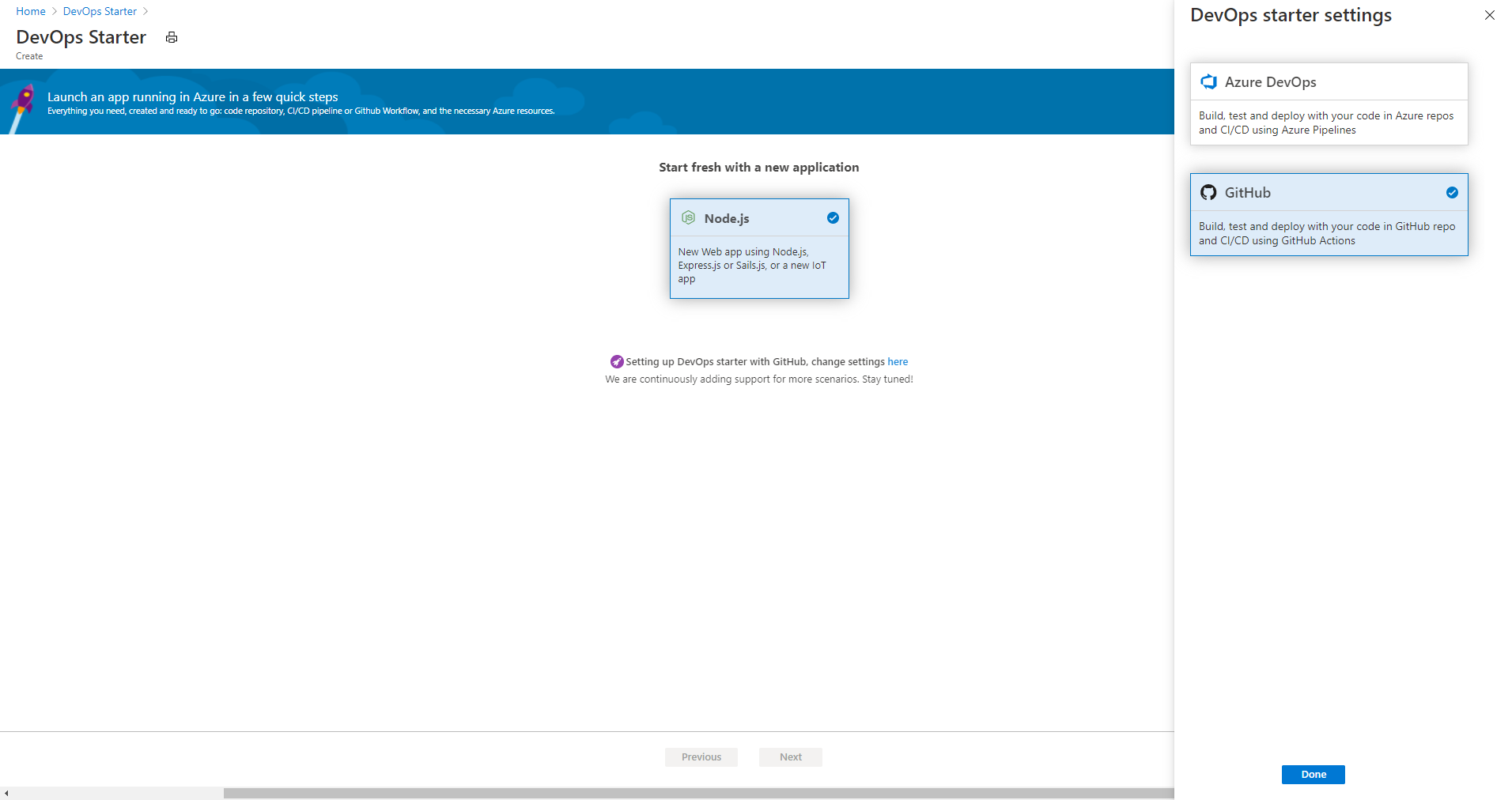This screenshot has width=1512, height=800.
Task: Select the Azure DevOps option card title
Action: click(x=1271, y=82)
